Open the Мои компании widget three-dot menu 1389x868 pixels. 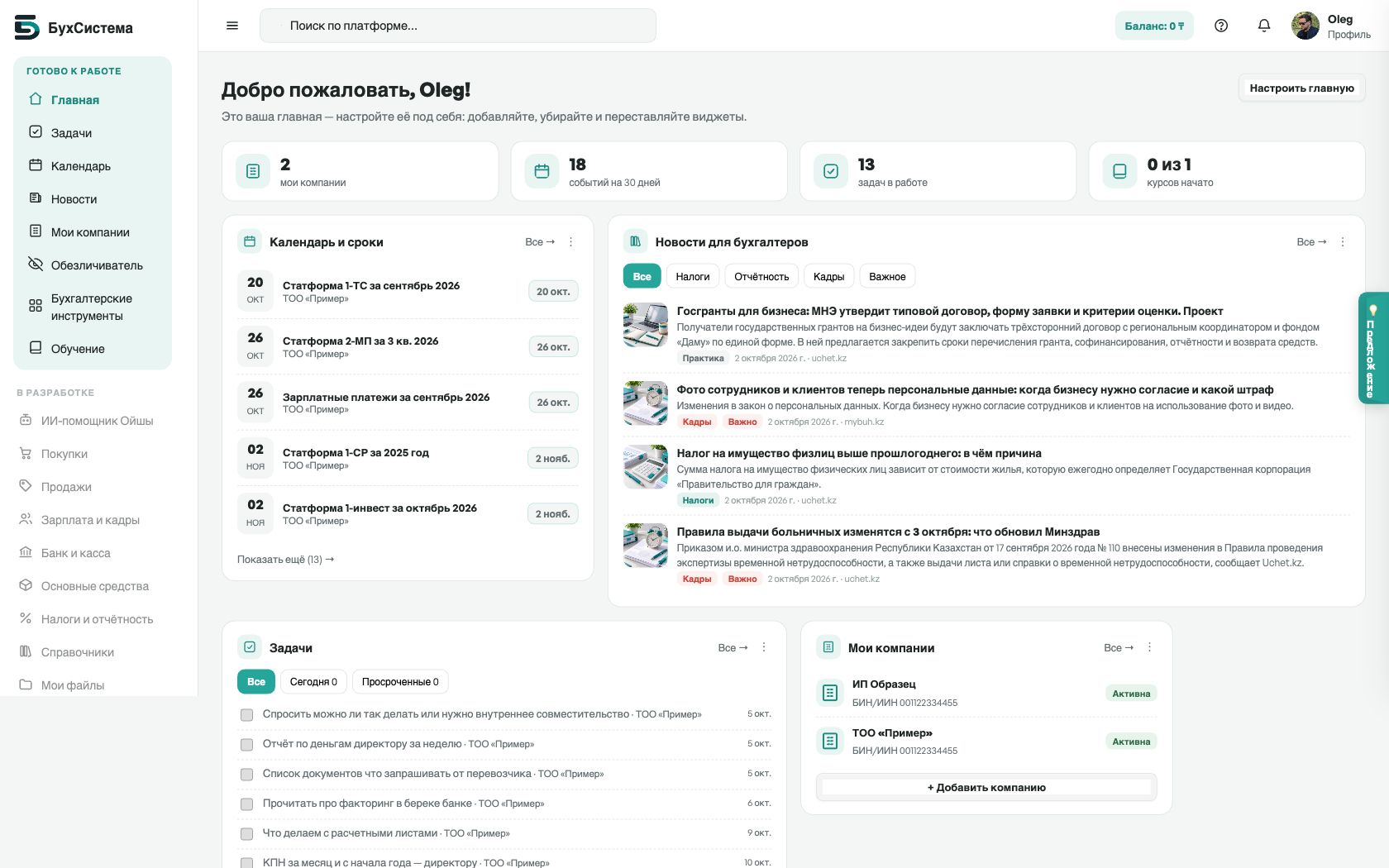[1149, 647]
